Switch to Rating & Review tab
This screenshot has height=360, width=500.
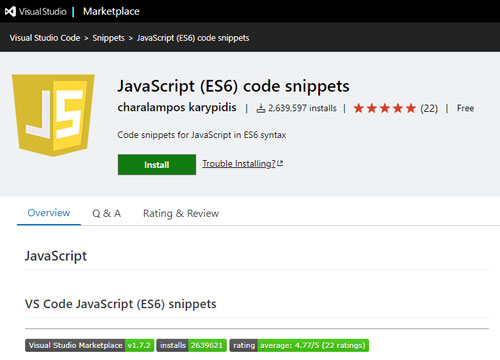pos(181,213)
